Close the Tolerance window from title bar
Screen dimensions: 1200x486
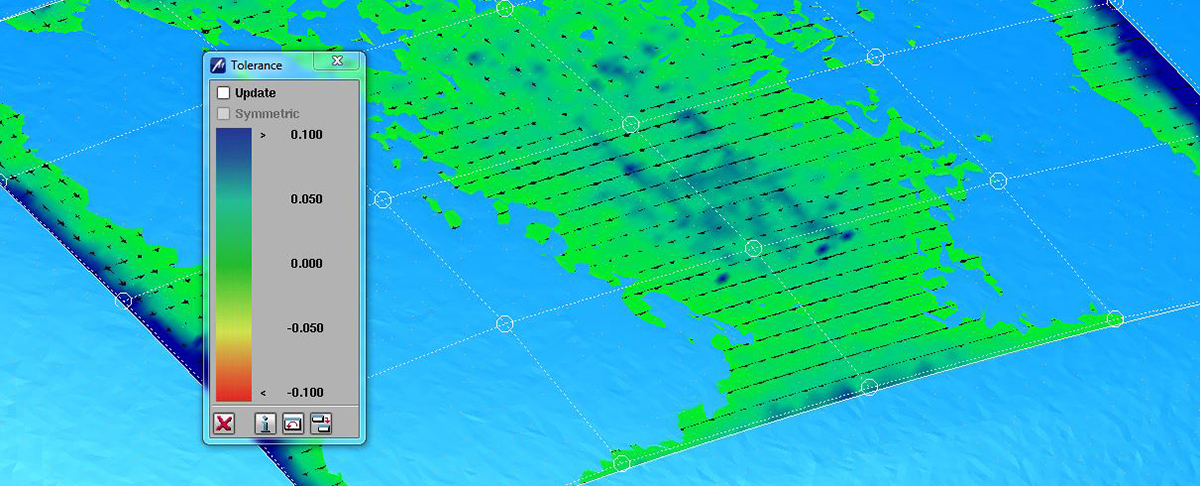click(x=337, y=62)
